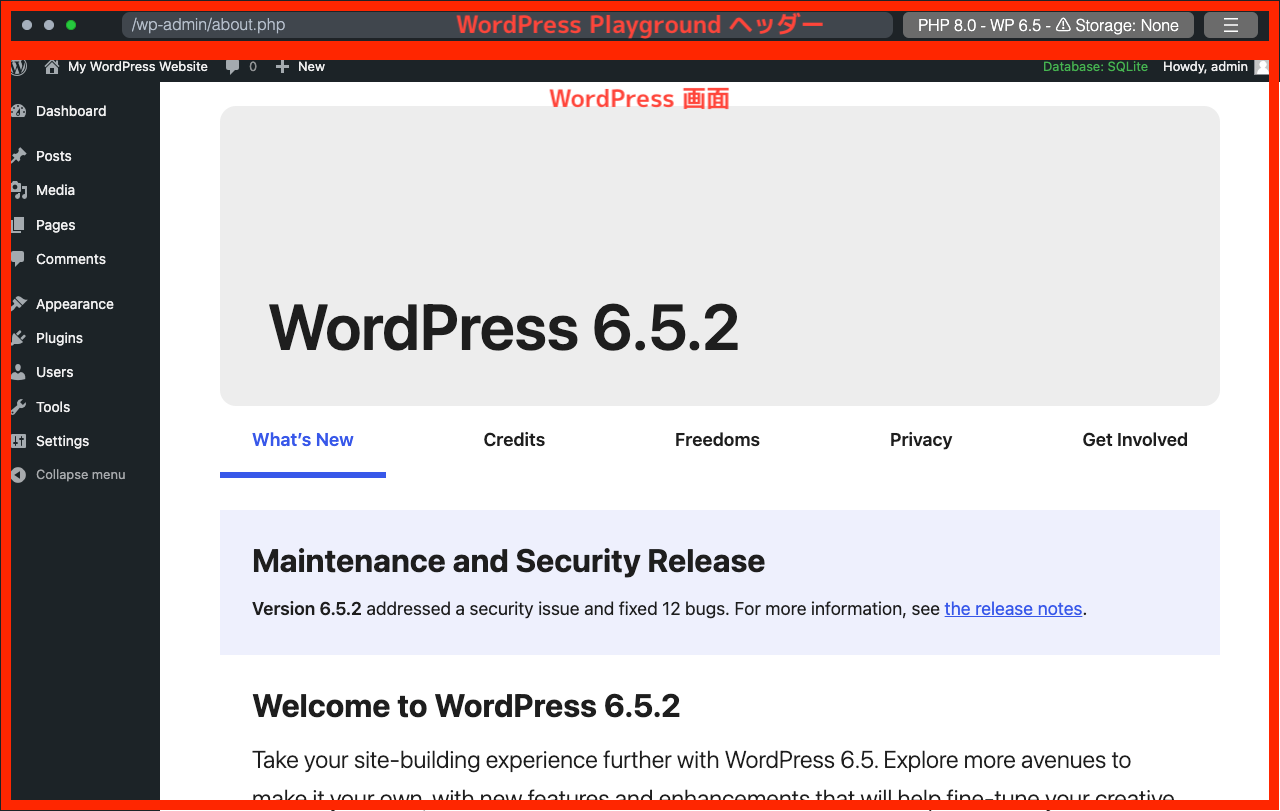Click the plus icon next to New
1280x811 pixels.
(282, 67)
